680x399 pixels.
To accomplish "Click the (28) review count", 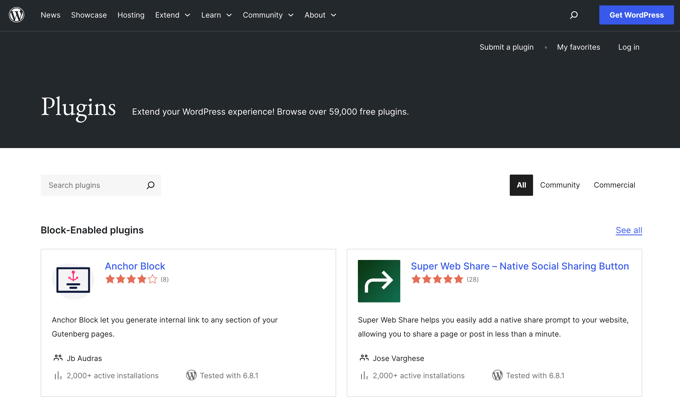I will coord(473,280).
